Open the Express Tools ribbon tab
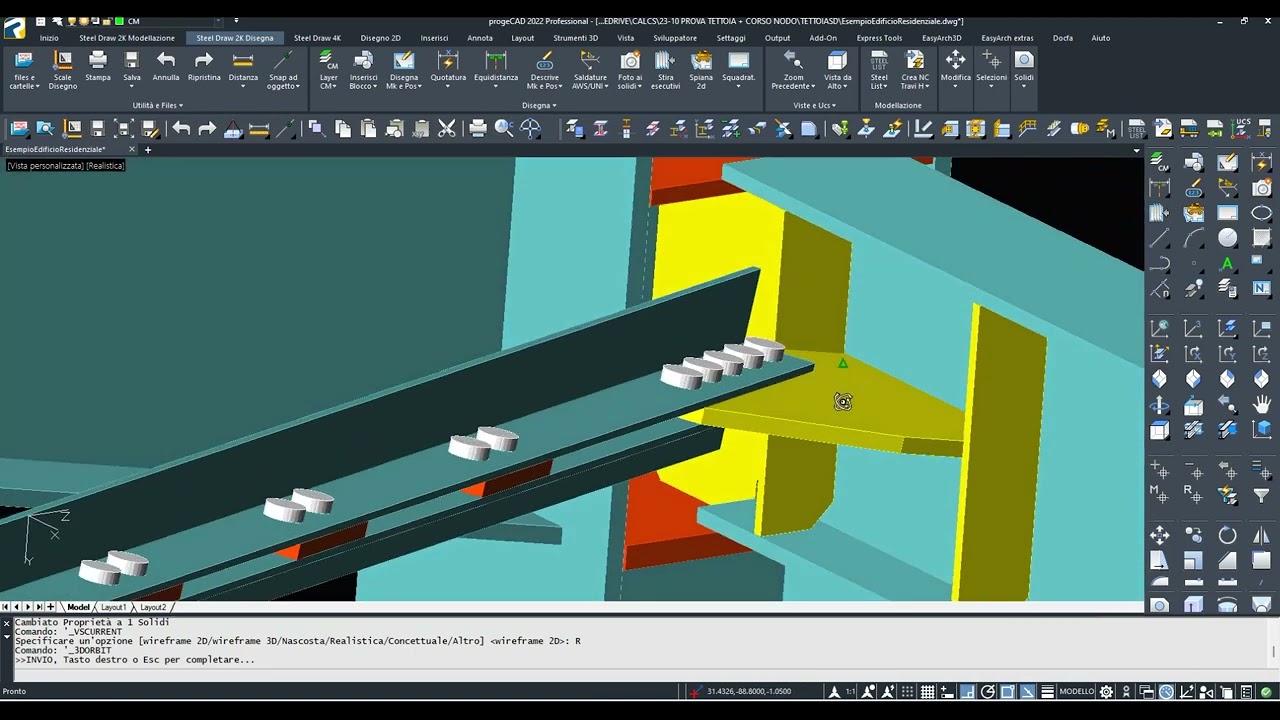This screenshot has height=720, width=1280. pyautogui.click(x=879, y=38)
